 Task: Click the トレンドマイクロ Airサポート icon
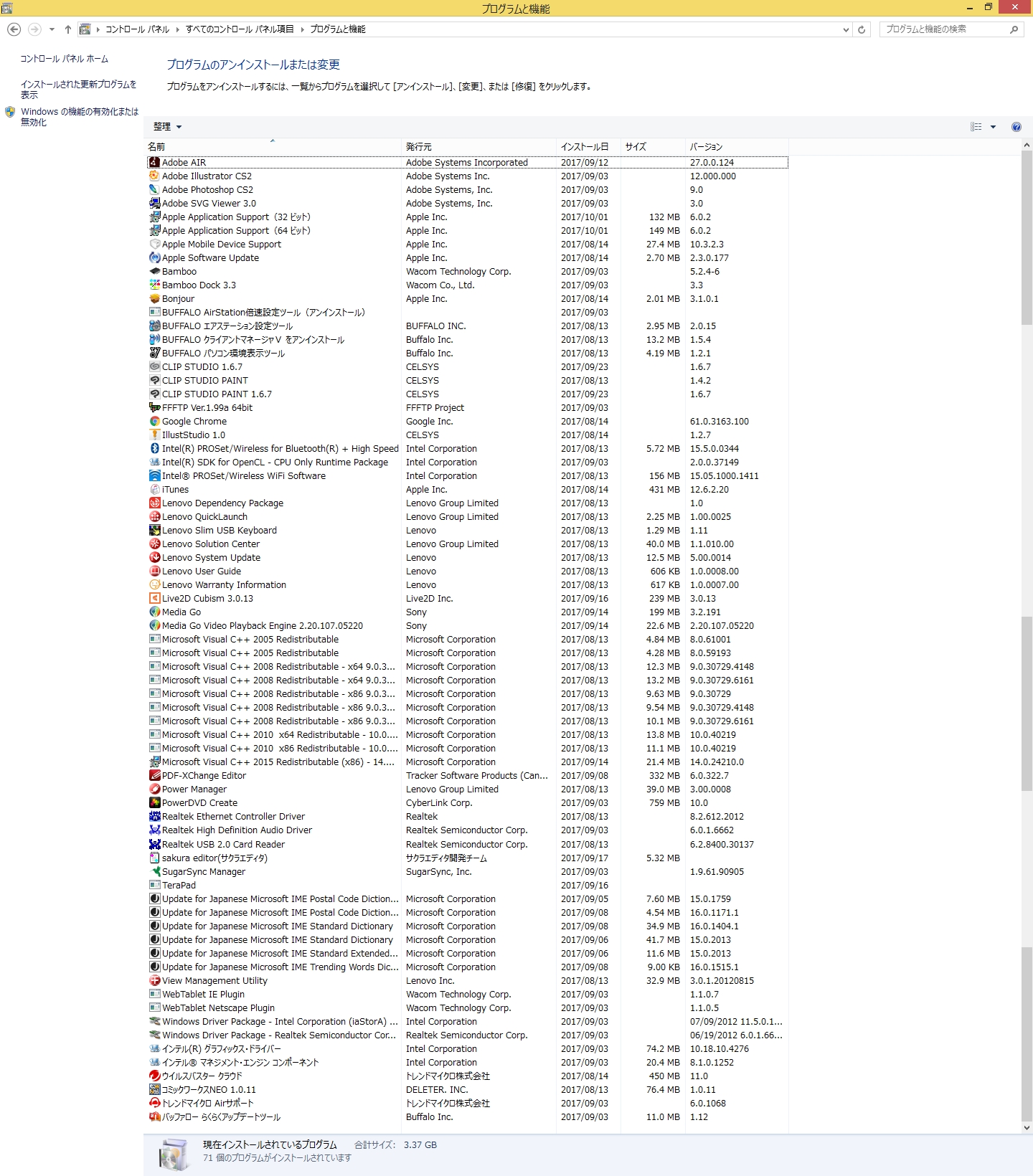(154, 1104)
